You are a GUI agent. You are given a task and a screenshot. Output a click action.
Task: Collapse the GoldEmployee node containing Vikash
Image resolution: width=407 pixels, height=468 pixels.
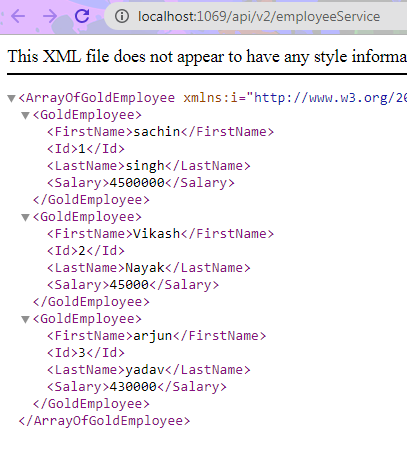[x=25, y=217]
